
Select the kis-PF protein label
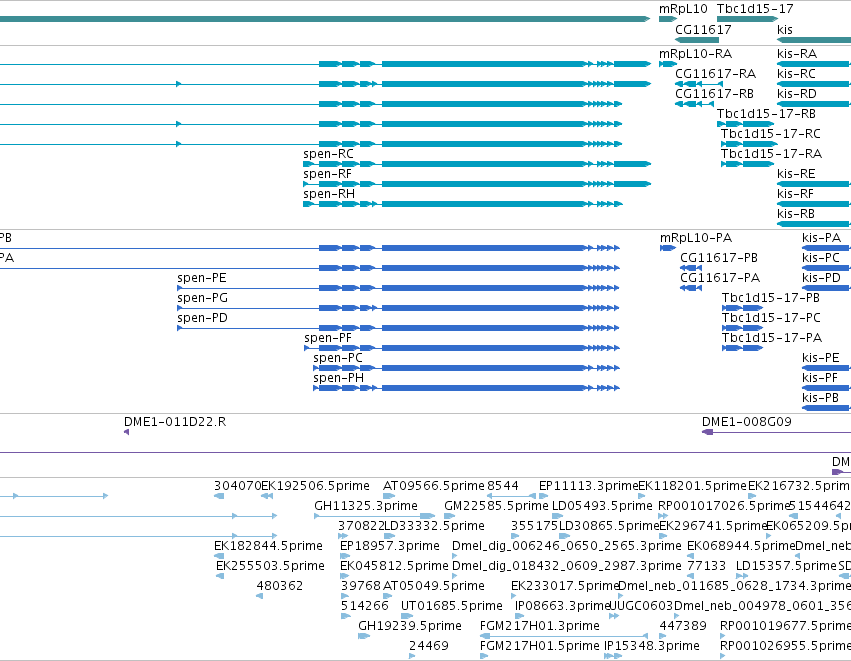[820, 379]
